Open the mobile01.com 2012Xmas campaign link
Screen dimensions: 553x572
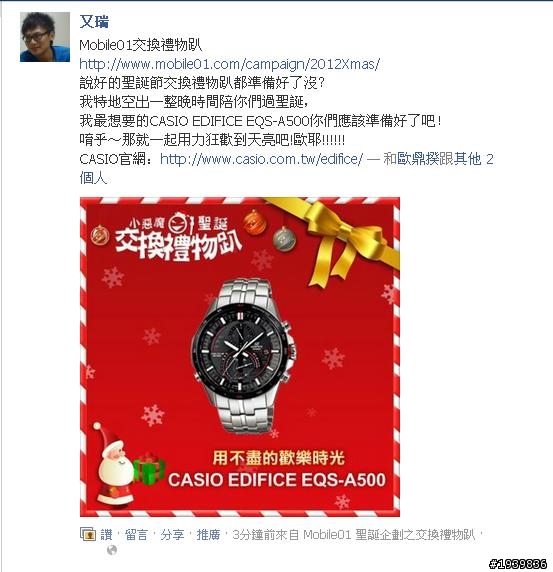(230, 64)
